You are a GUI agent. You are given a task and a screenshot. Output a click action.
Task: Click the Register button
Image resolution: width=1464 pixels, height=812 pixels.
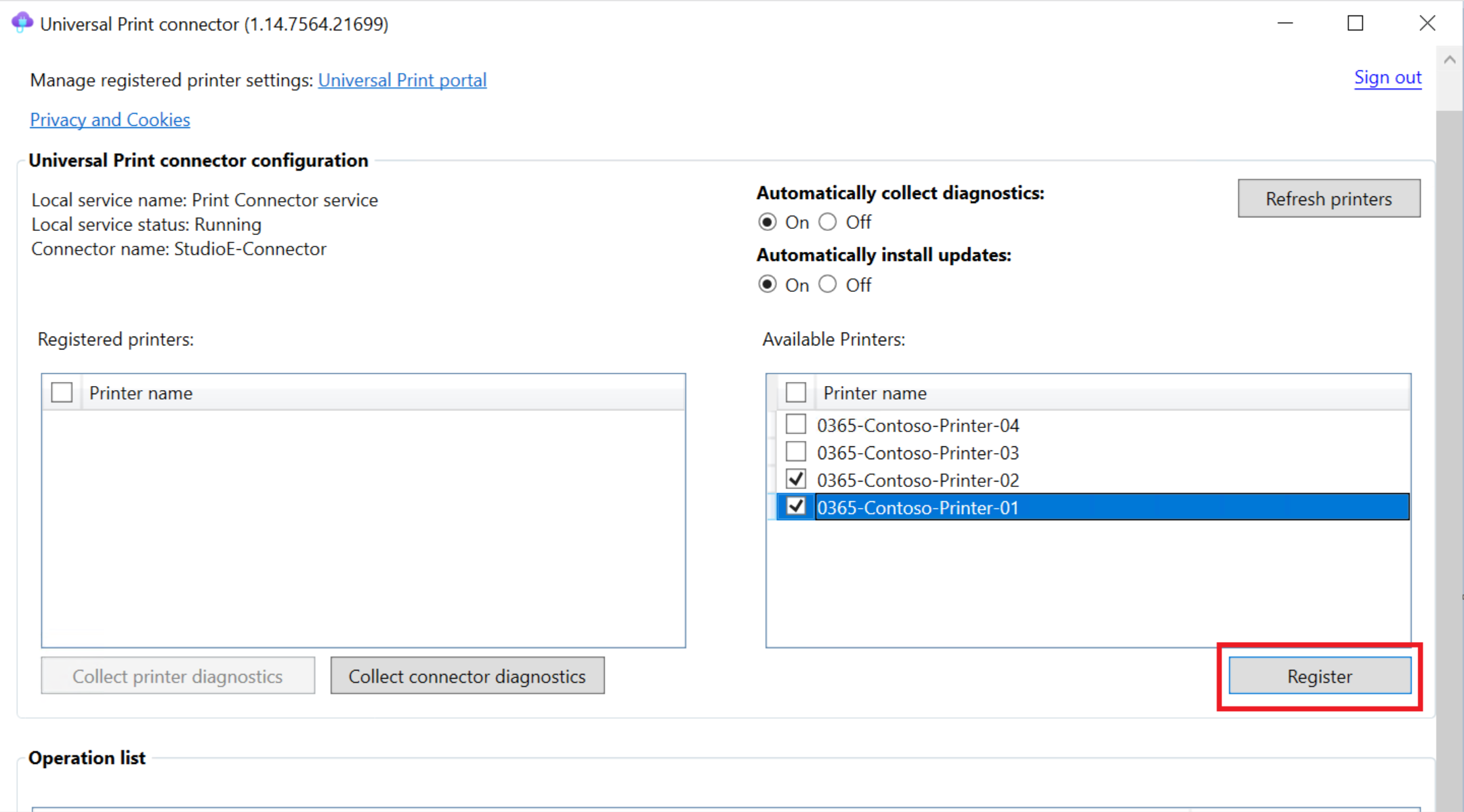point(1319,675)
